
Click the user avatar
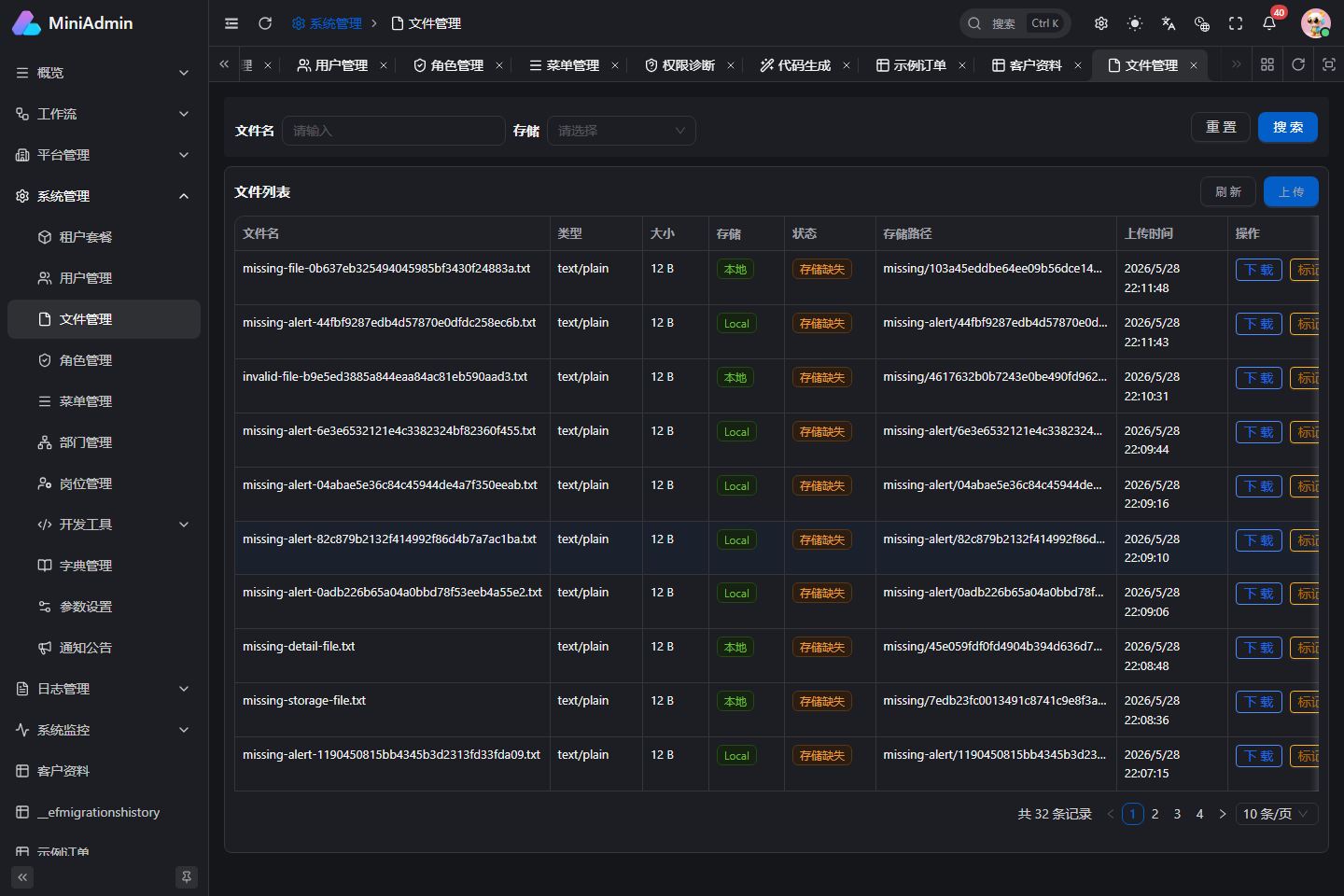(1316, 23)
